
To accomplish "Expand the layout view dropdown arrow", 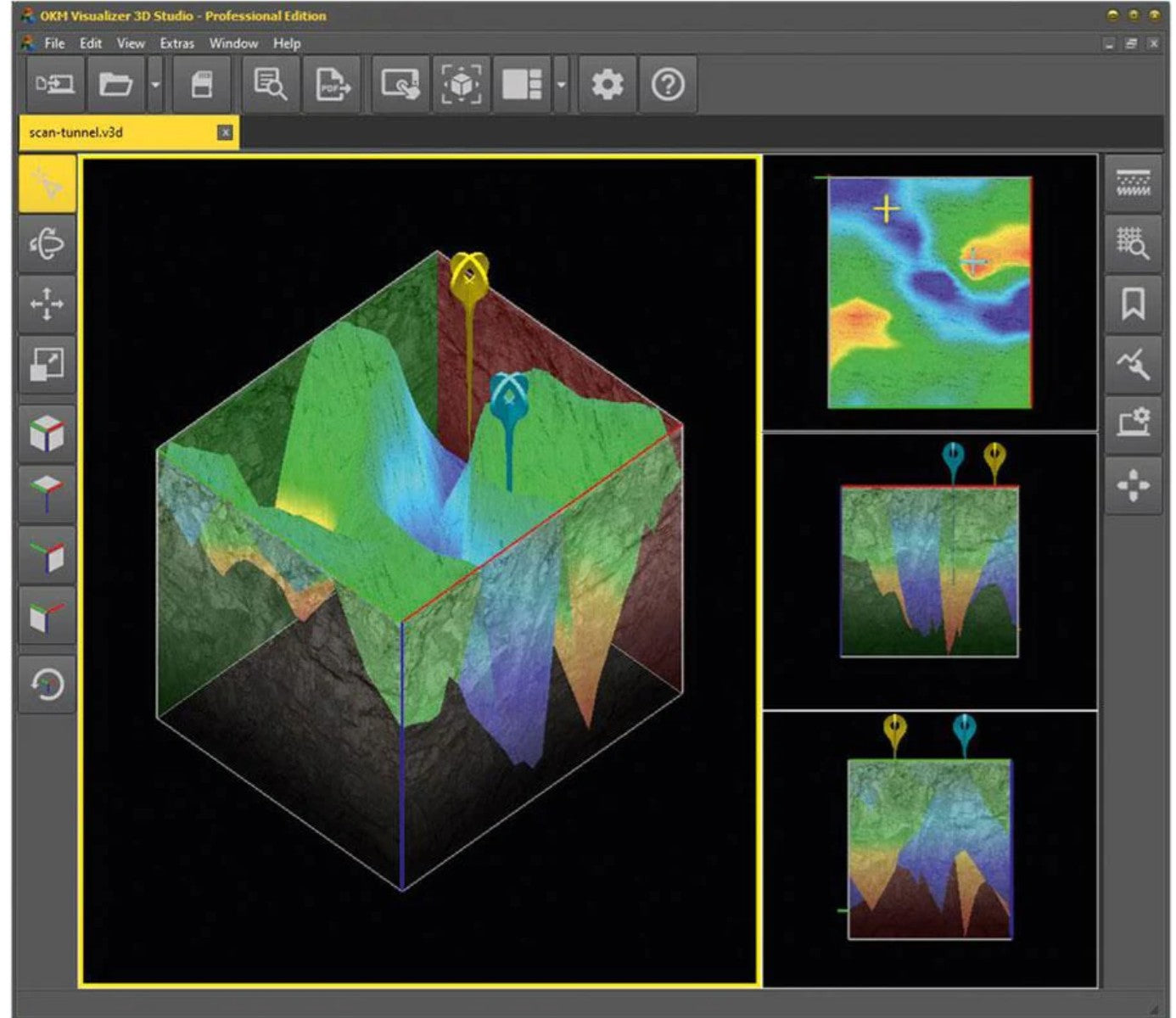I will 561,85.
